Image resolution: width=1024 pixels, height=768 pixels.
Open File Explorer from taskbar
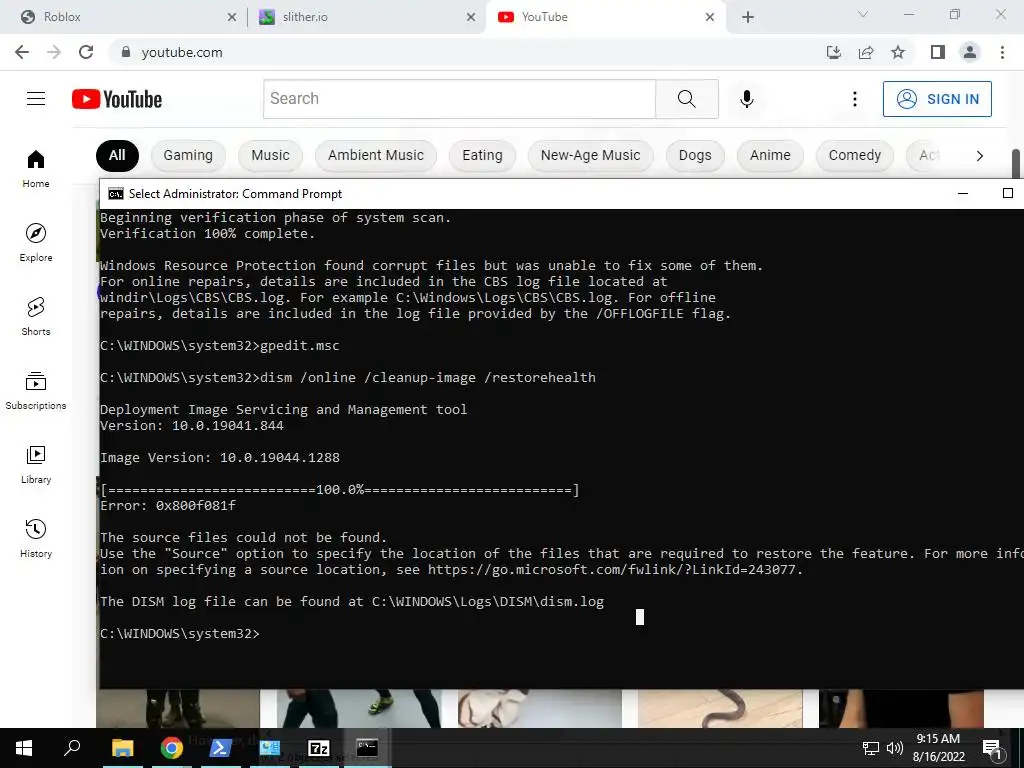click(x=122, y=748)
